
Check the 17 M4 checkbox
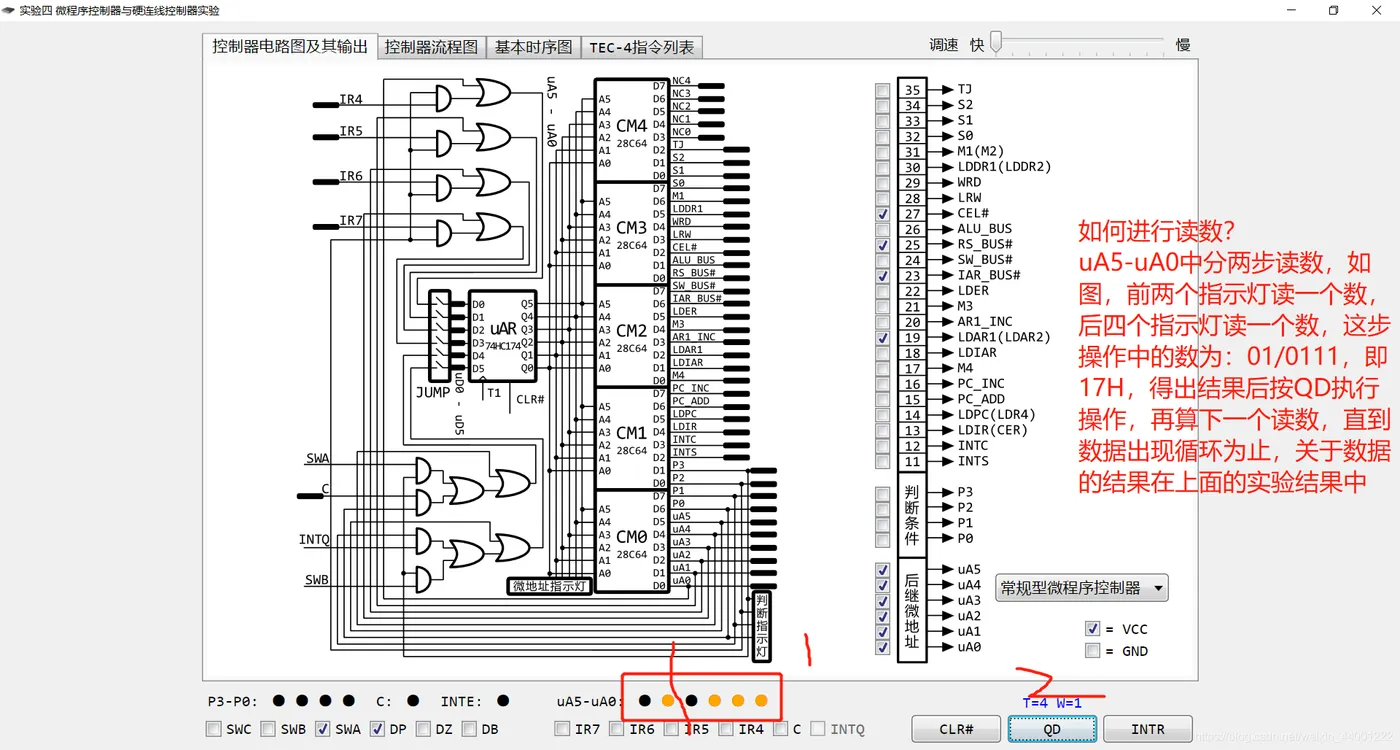click(x=882, y=369)
